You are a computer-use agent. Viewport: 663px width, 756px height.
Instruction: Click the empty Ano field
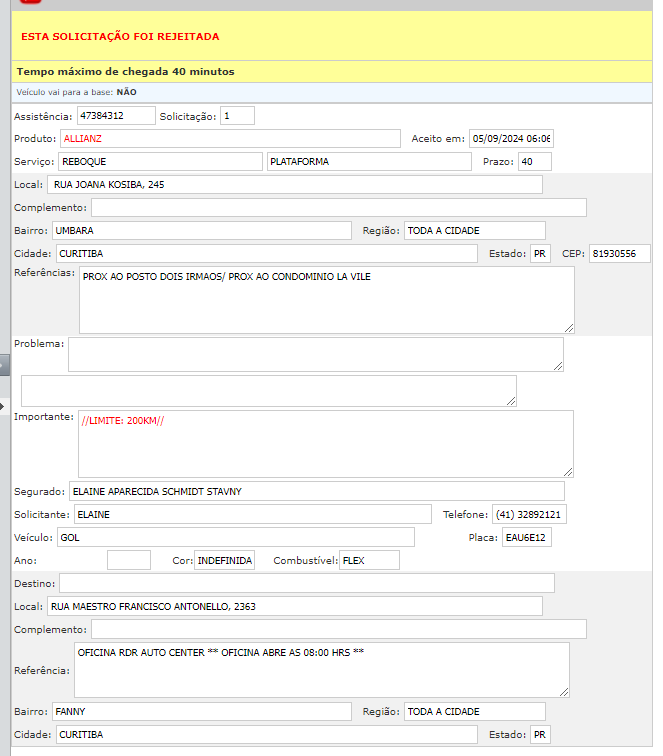(129, 560)
